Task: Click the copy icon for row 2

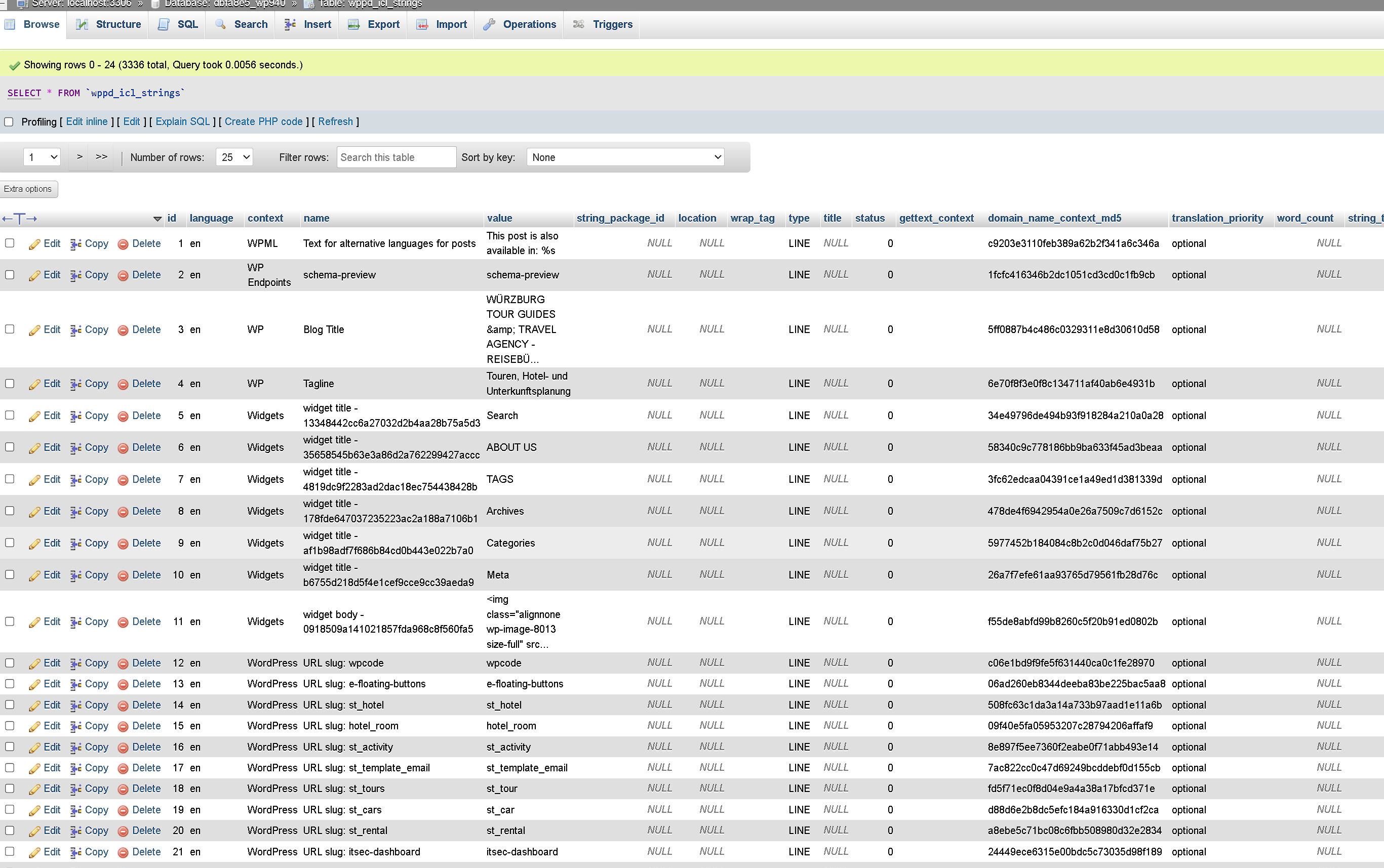Action: coord(76,275)
